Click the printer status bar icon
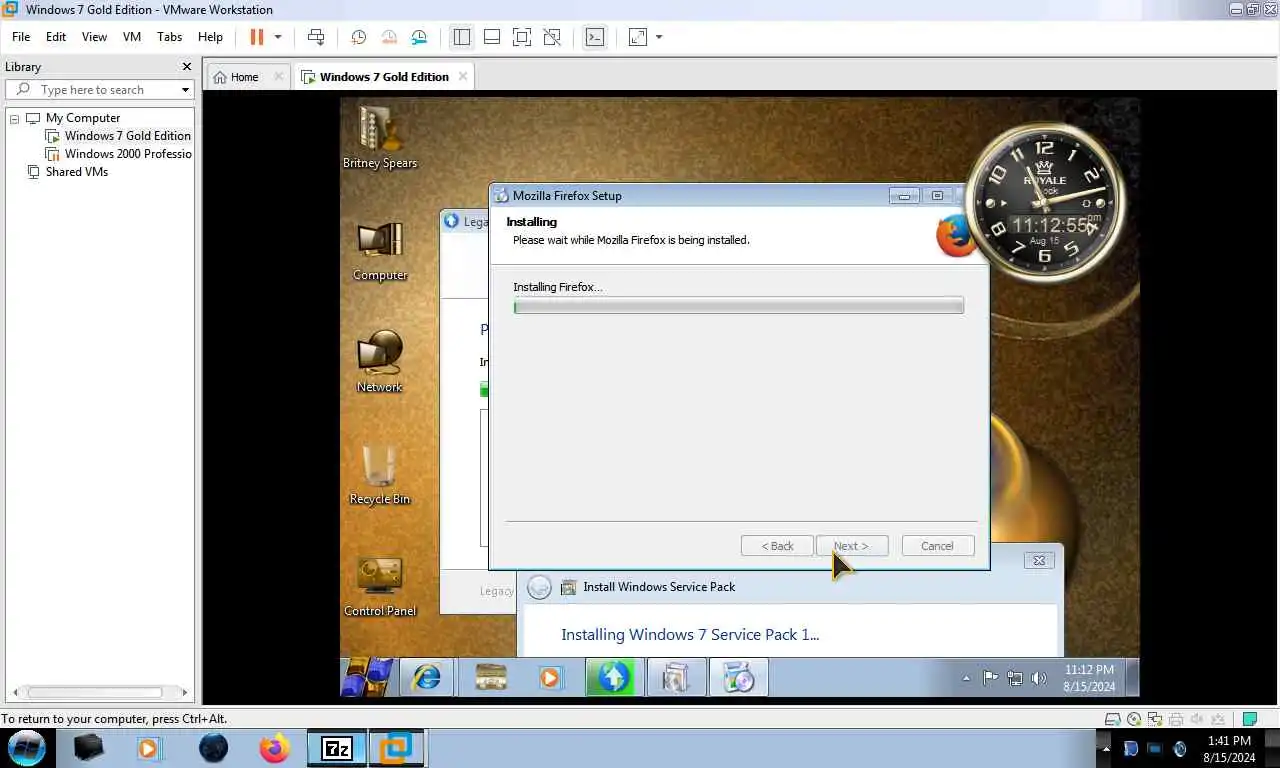This screenshot has height=768, width=1280. tap(1176, 719)
